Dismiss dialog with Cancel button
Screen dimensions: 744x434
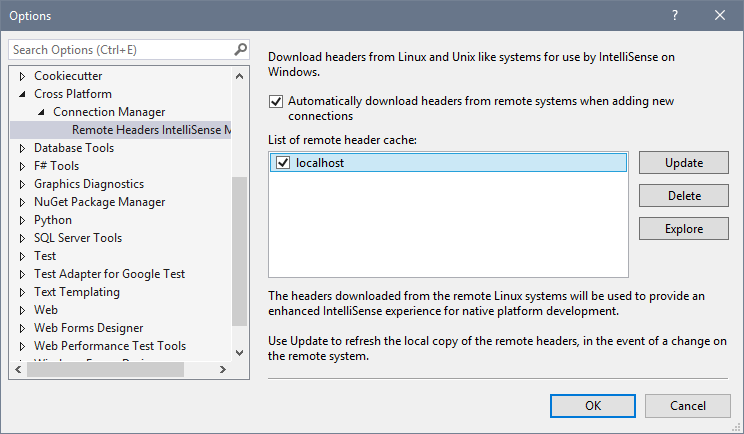[x=688, y=406]
